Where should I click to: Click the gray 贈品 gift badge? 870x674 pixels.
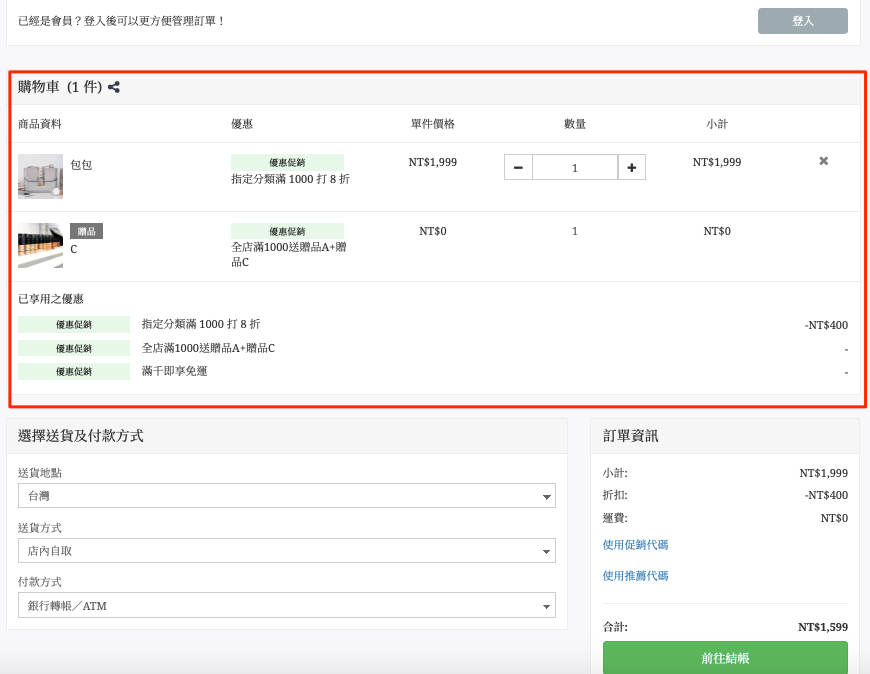(x=87, y=231)
